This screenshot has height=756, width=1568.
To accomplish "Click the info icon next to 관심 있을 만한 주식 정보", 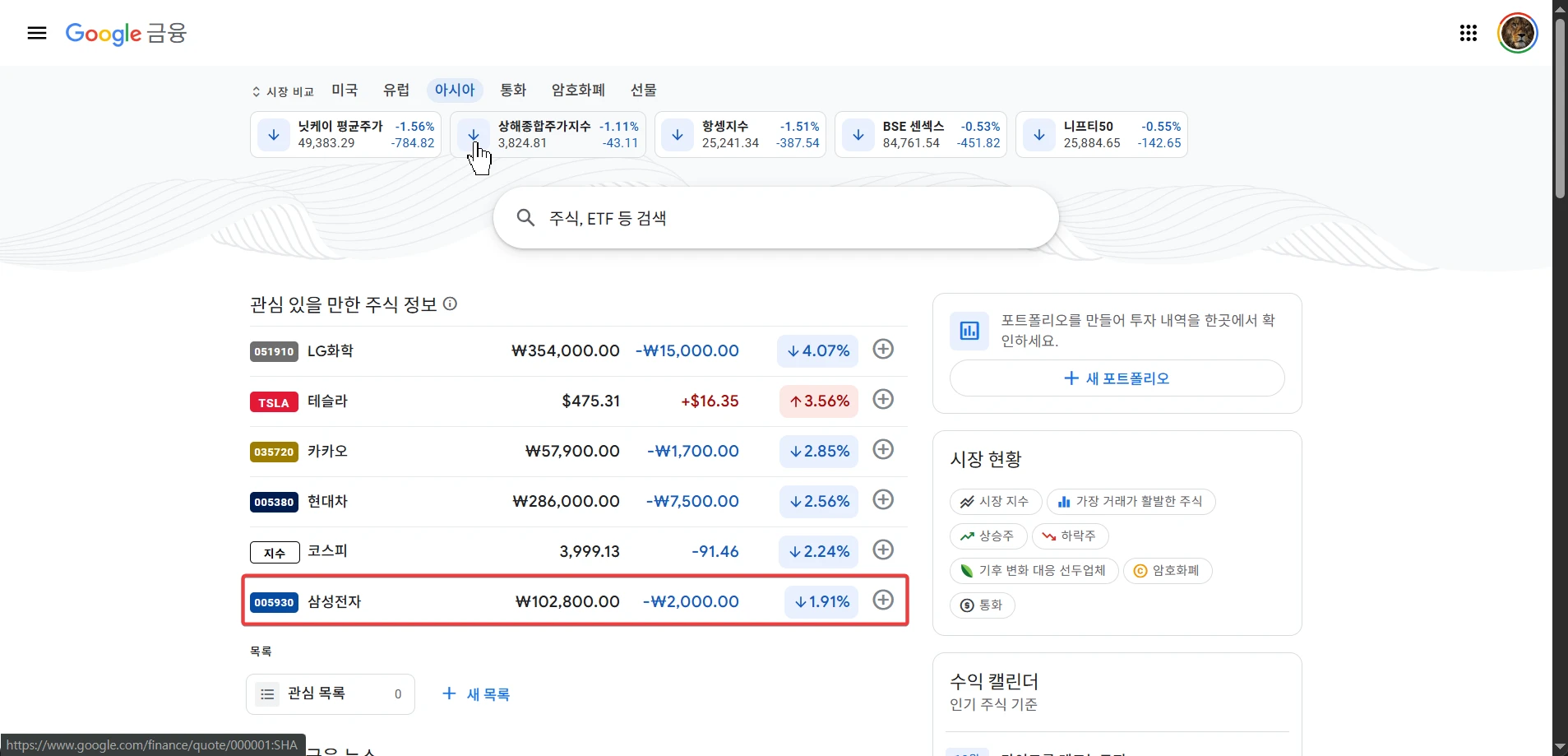I will (x=450, y=304).
